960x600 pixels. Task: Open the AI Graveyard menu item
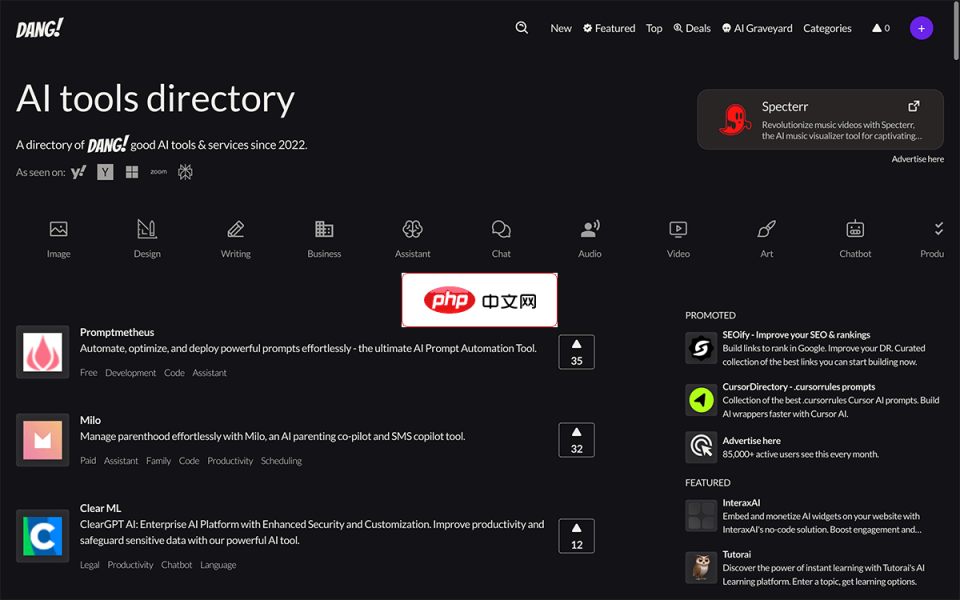point(757,28)
